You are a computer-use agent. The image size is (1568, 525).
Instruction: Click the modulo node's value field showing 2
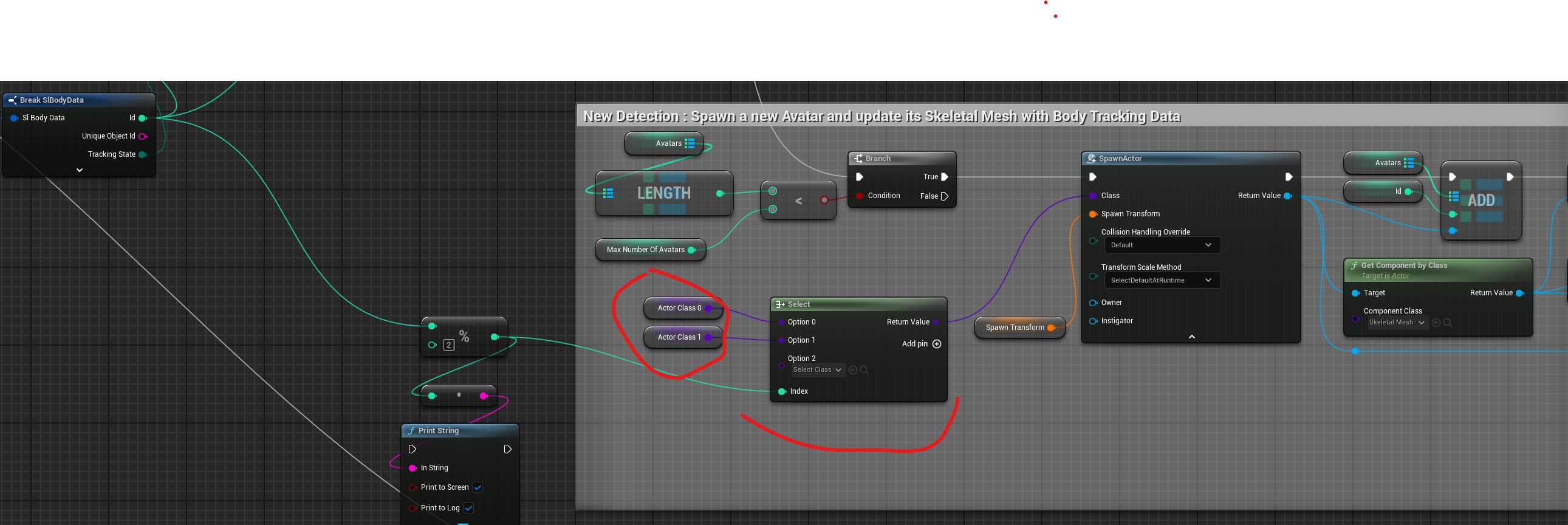click(448, 345)
